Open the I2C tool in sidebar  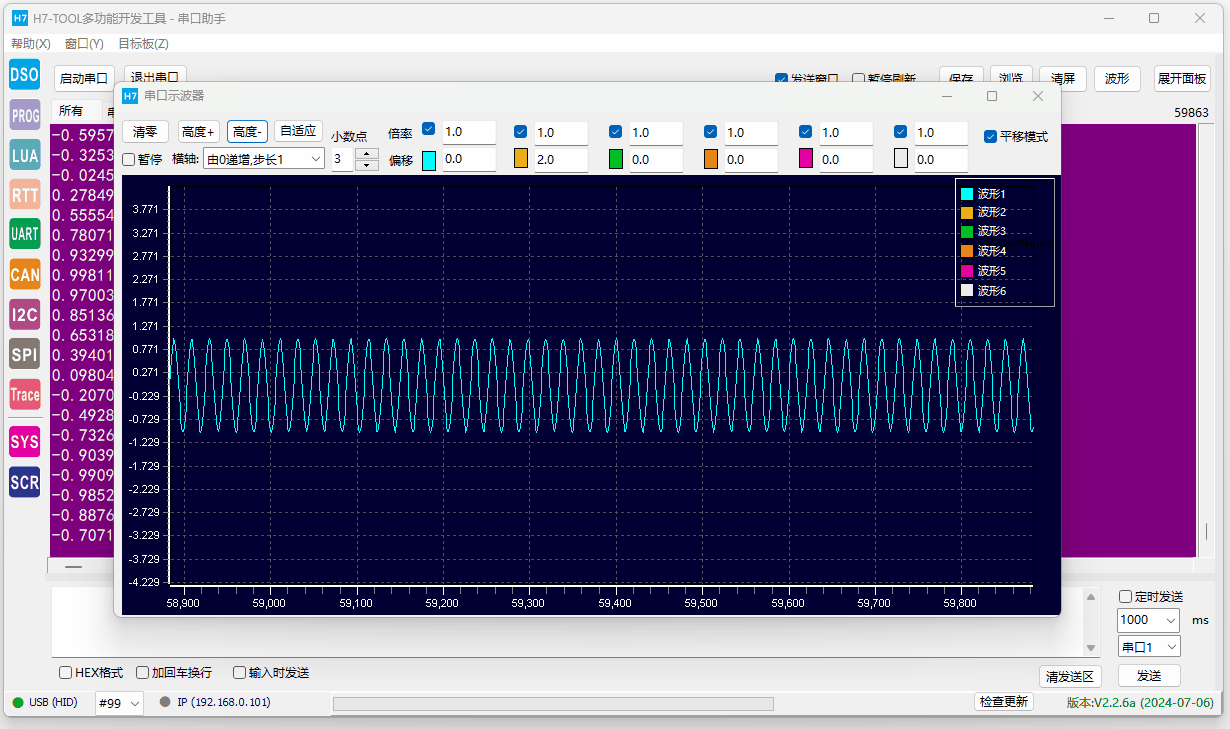click(x=24, y=315)
